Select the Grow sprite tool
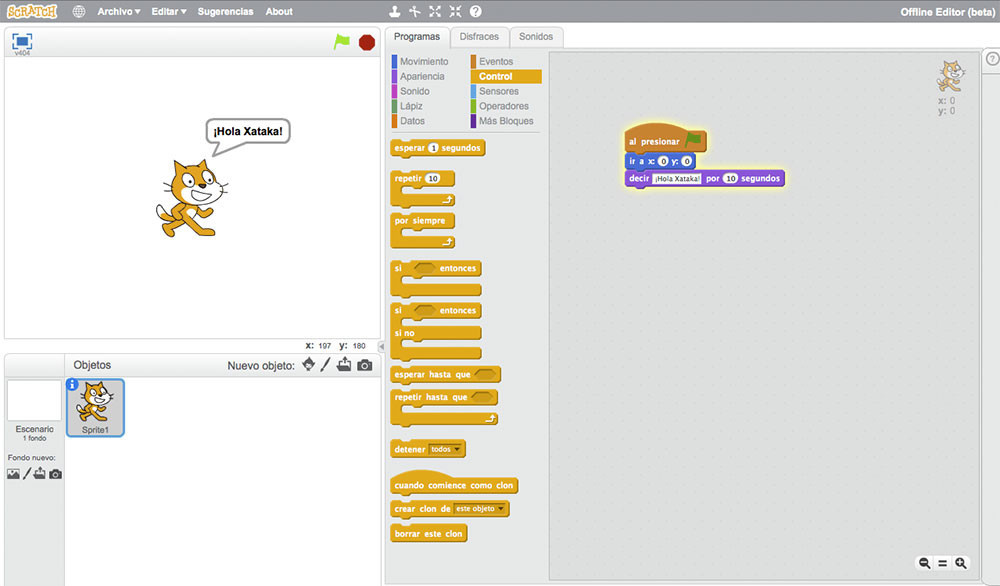Image resolution: width=1000 pixels, height=586 pixels. 435,11
